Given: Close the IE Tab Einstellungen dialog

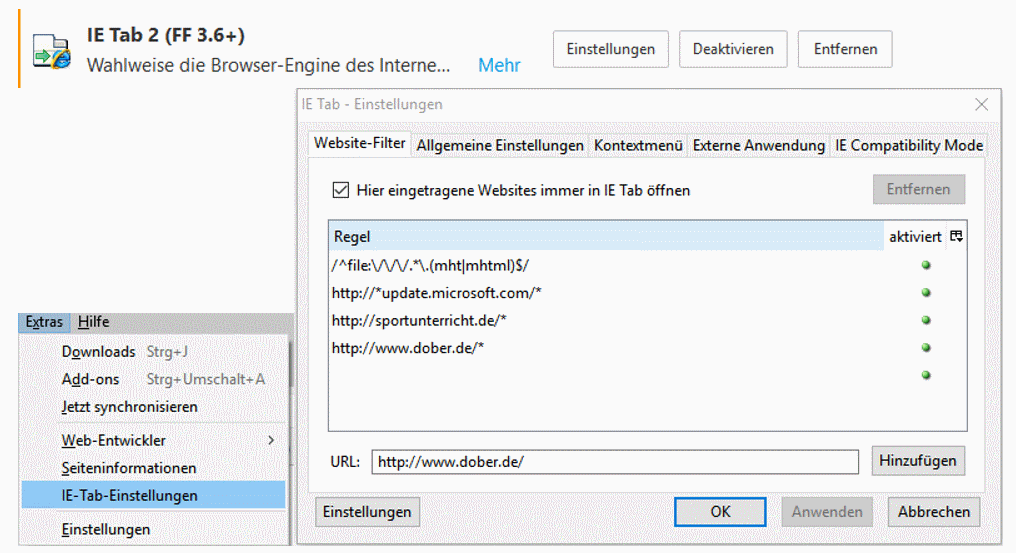Looking at the screenshot, I should 981,104.
